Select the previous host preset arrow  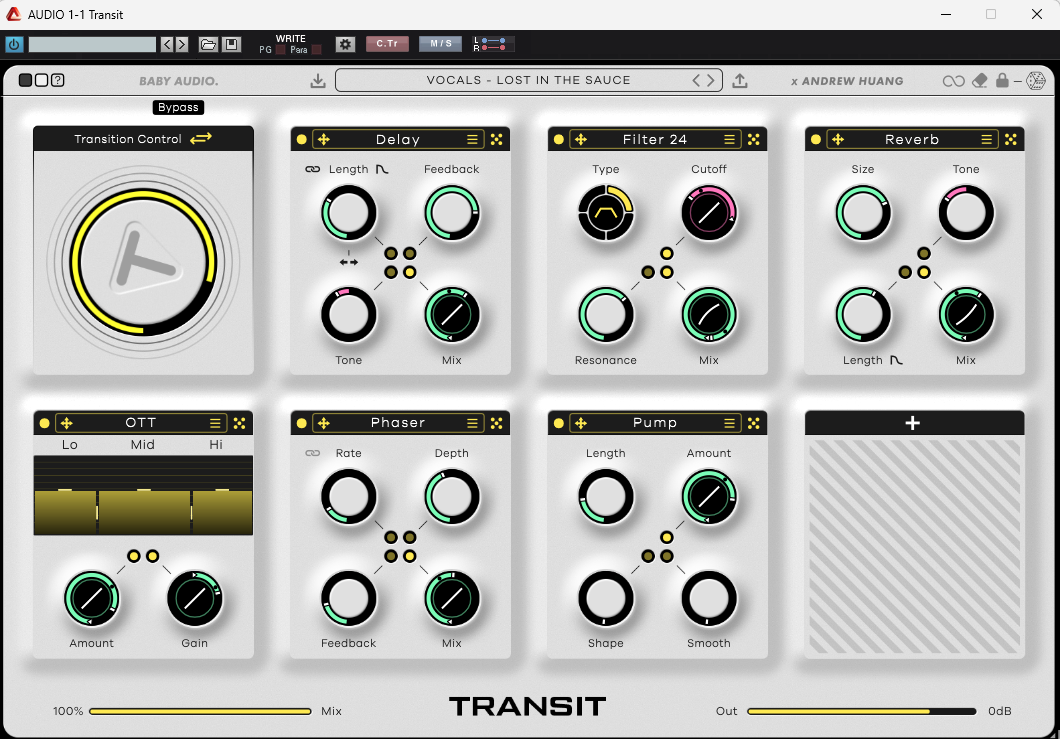point(168,45)
